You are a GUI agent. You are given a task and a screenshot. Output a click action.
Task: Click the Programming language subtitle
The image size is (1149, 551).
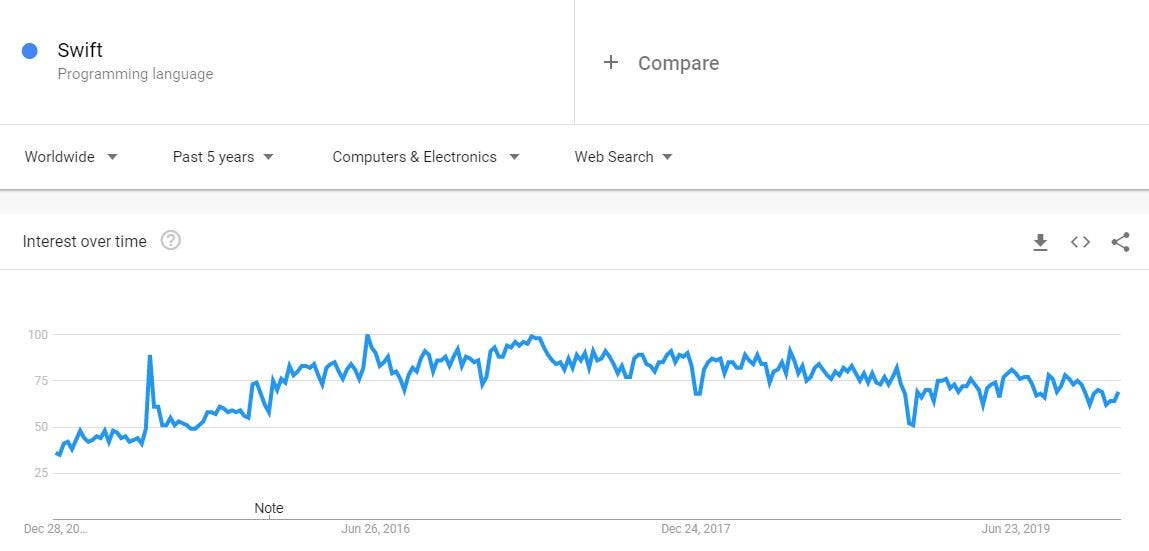(x=136, y=74)
